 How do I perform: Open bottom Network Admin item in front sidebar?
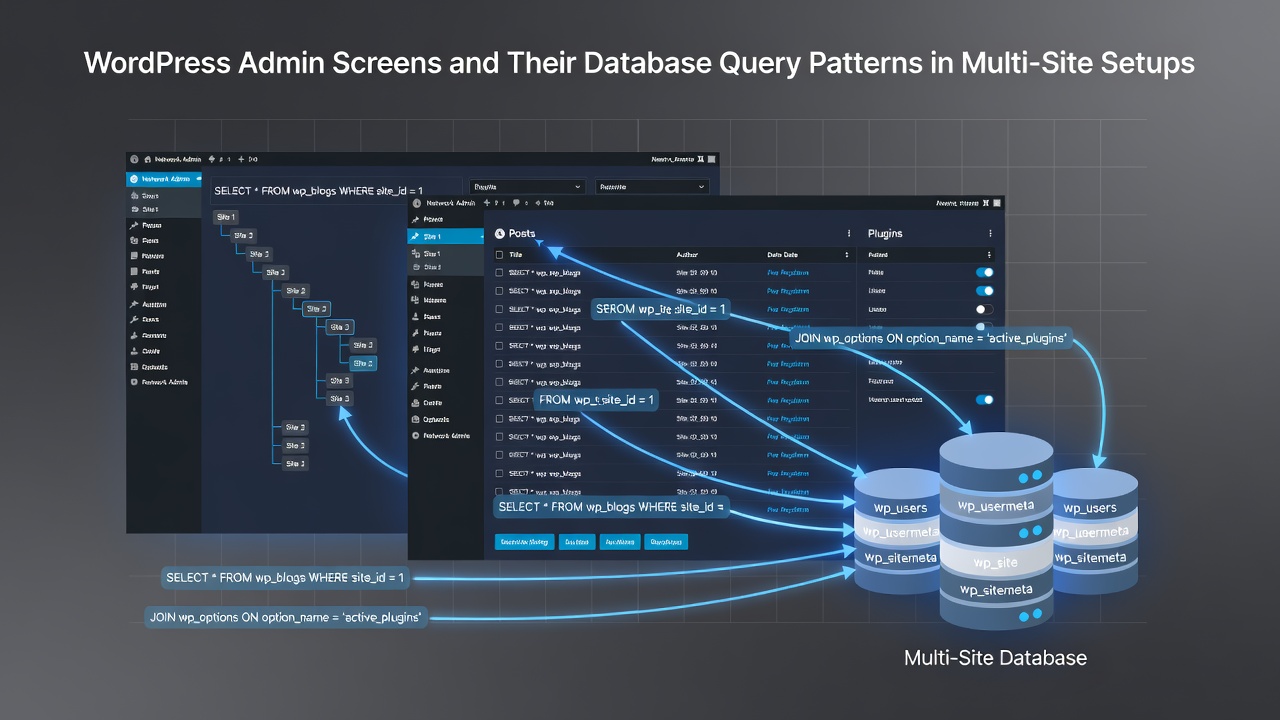pyautogui.click(x=444, y=436)
